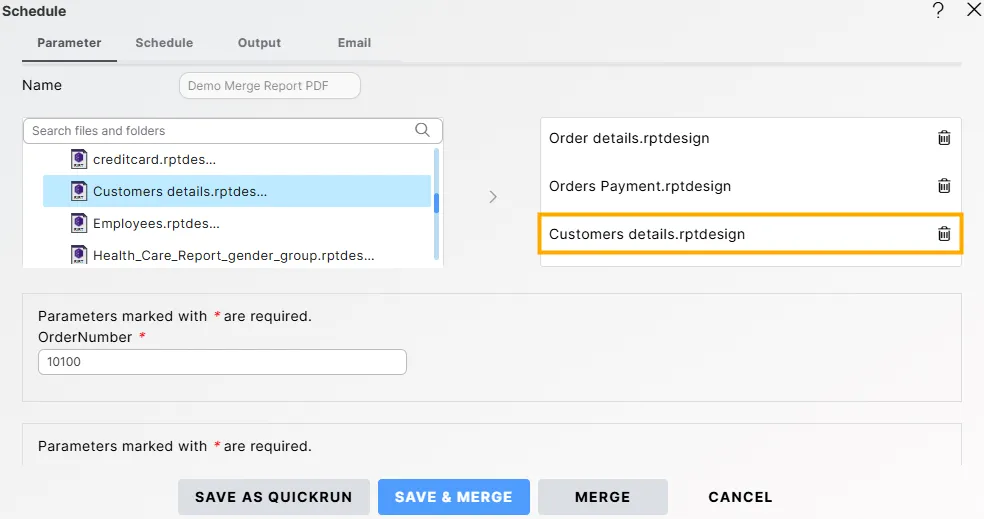Remove Orders Payment.rptdesign with trash icon
Viewport: 984px width, 519px height.
click(x=943, y=186)
